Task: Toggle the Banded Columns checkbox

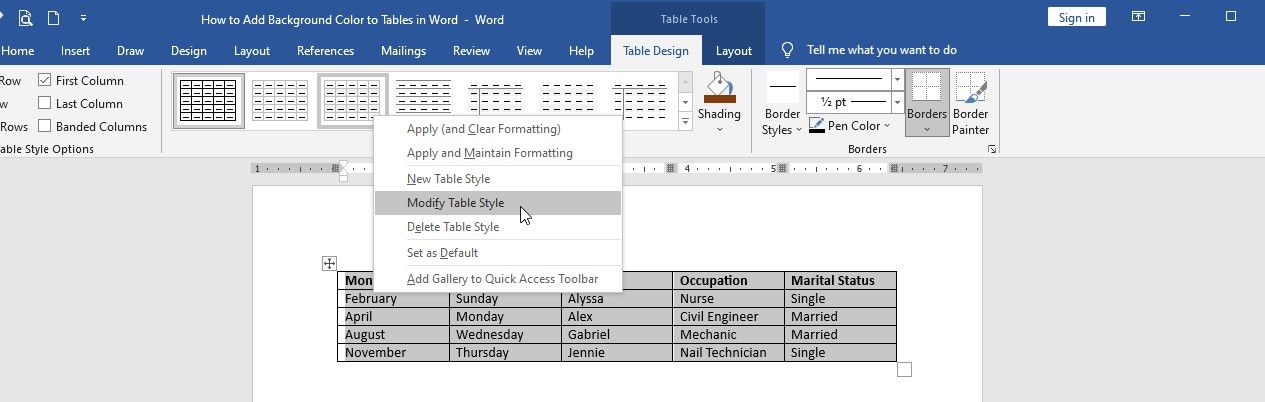Action: [x=45, y=126]
